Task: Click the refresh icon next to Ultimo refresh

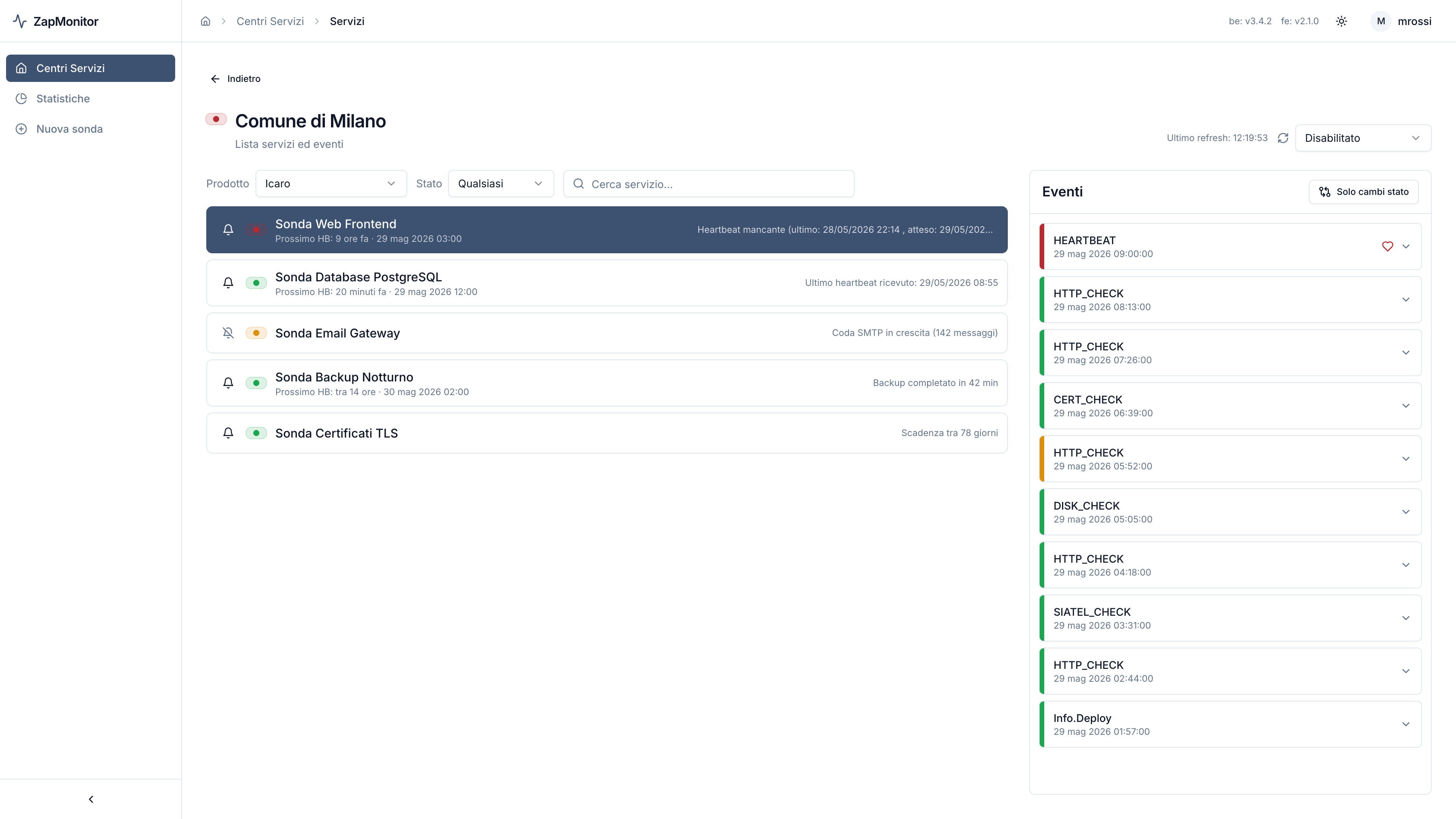Action: tap(1283, 138)
